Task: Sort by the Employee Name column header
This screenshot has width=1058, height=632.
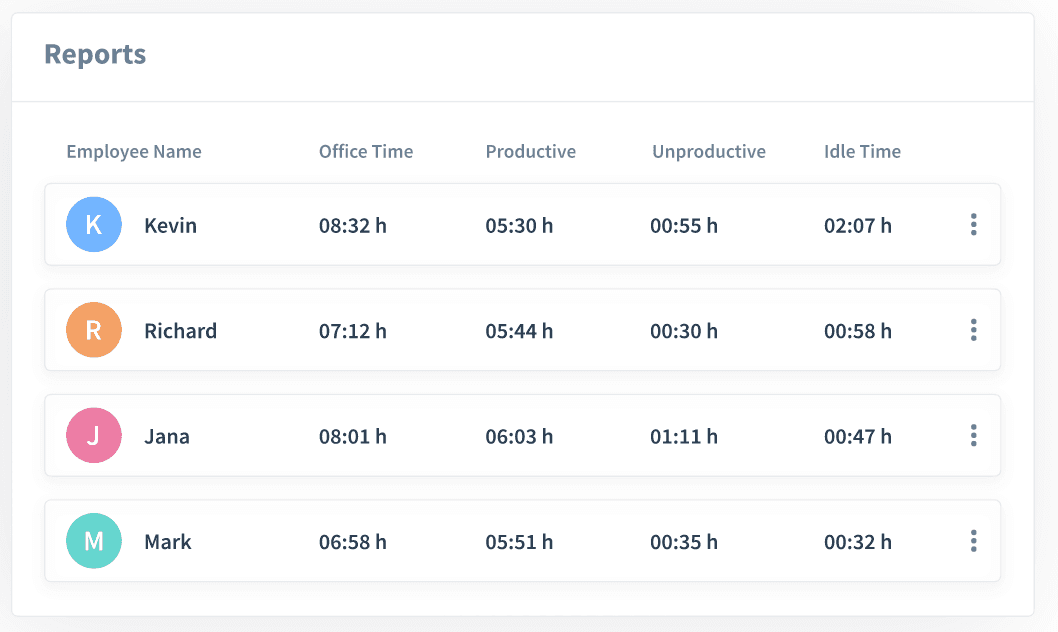Action: coord(134,152)
